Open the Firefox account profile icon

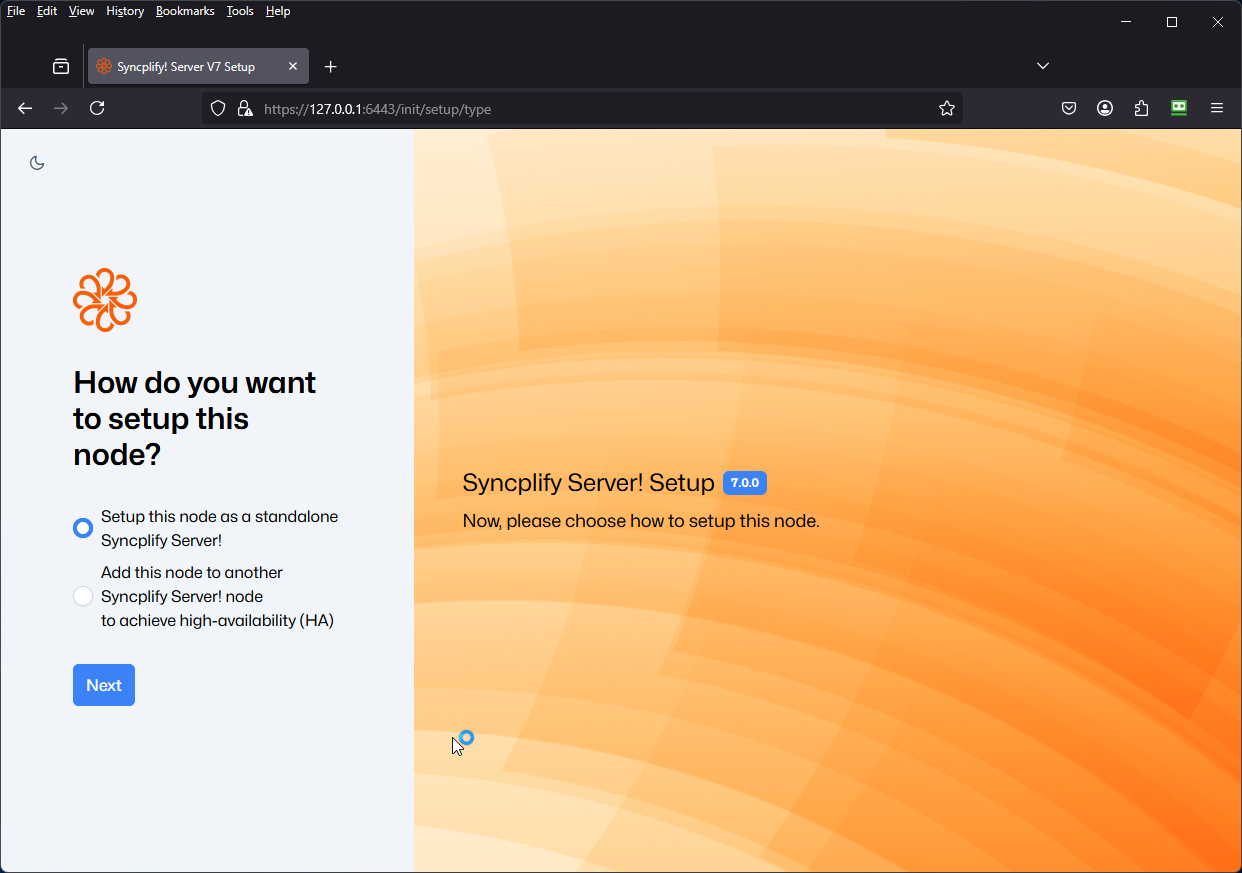1105,108
